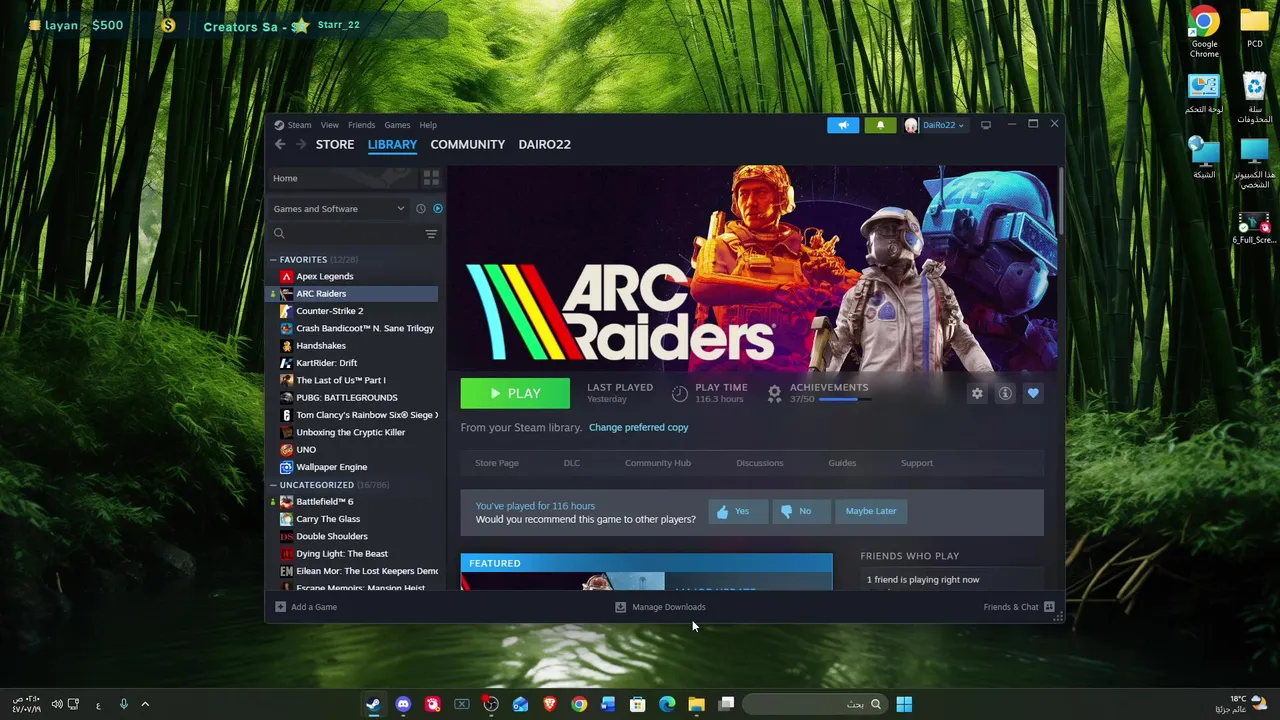Click the Steam taskbar icon
Screen dimensions: 1280x720
click(x=373, y=704)
